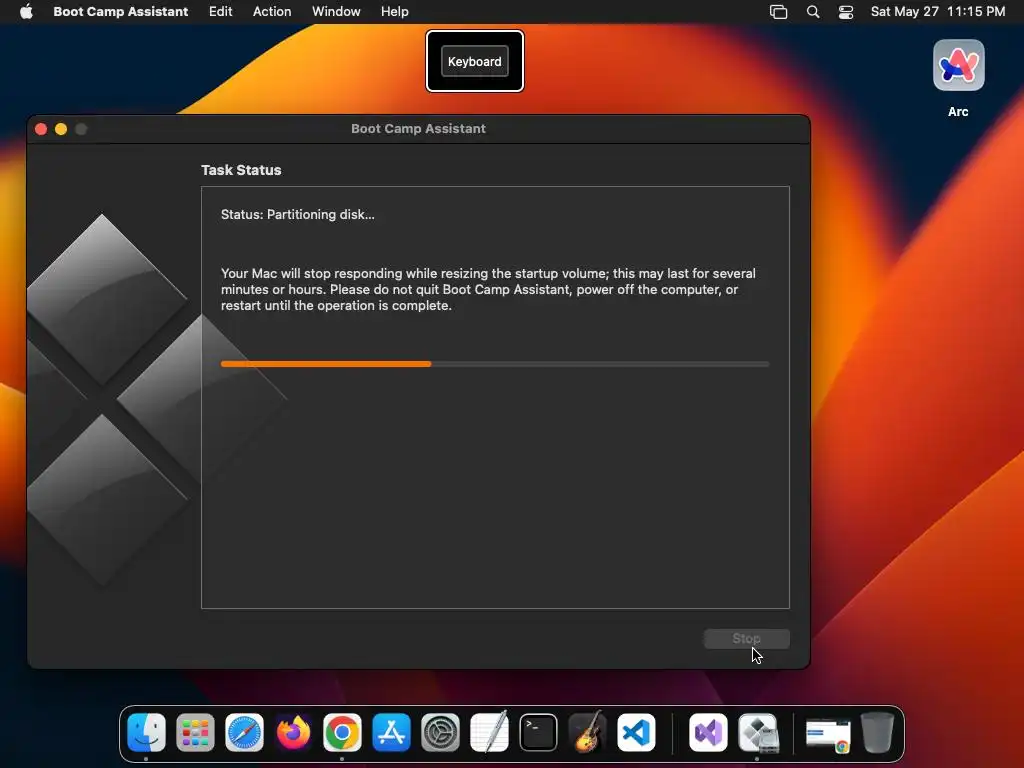This screenshot has height=768, width=1024.
Task: Launch GarageBand from the Dock
Action: coord(587,733)
